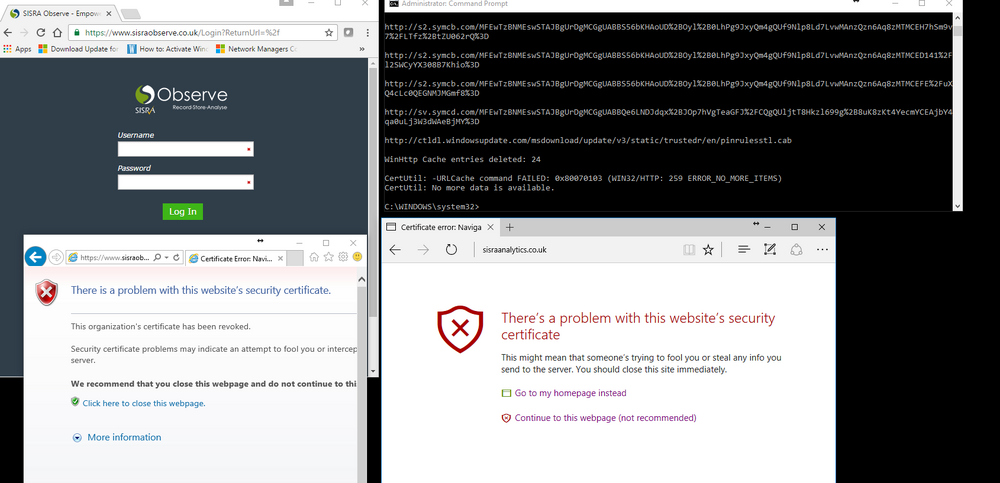Viewport: 1000px width, 483px height.
Task: Click the Chrome address bar URL
Action: (x=182, y=33)
